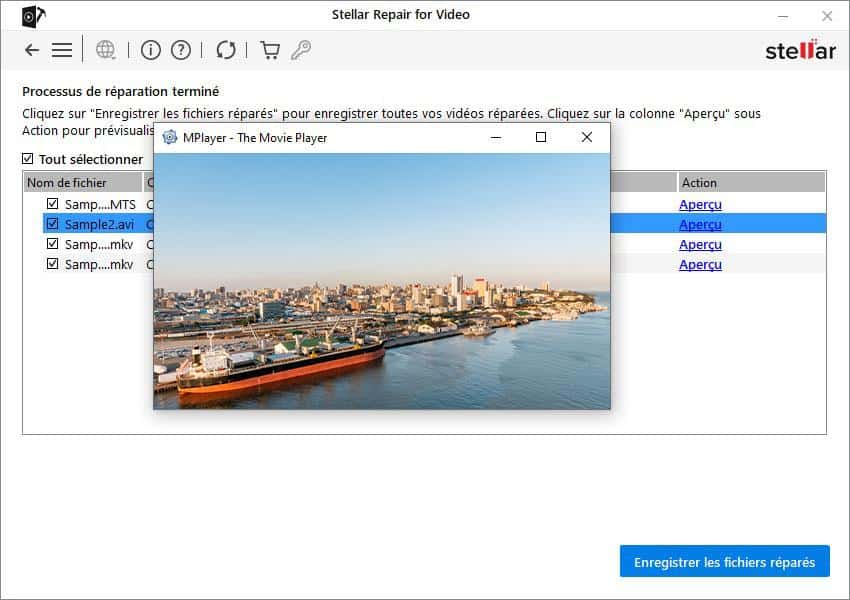Click Enregistrer les fichiers réparés
This screenshot has height=600, width=850.
click(x=724, y=561)
